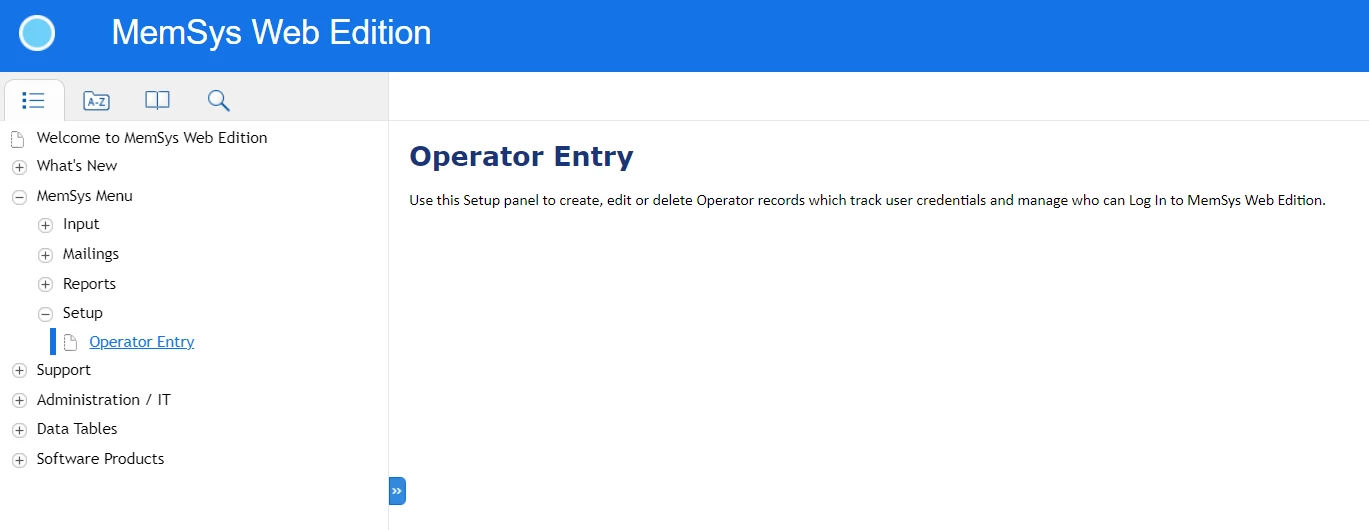The image size is (1369, 530).
Task: Open the Search magnifier tab
Action: pyautogui.click(x=219, y=100)
